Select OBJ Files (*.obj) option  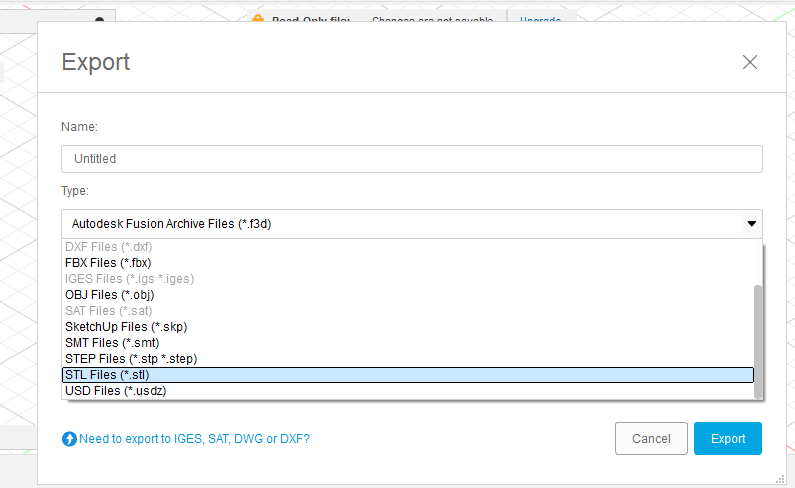point(109,295)
